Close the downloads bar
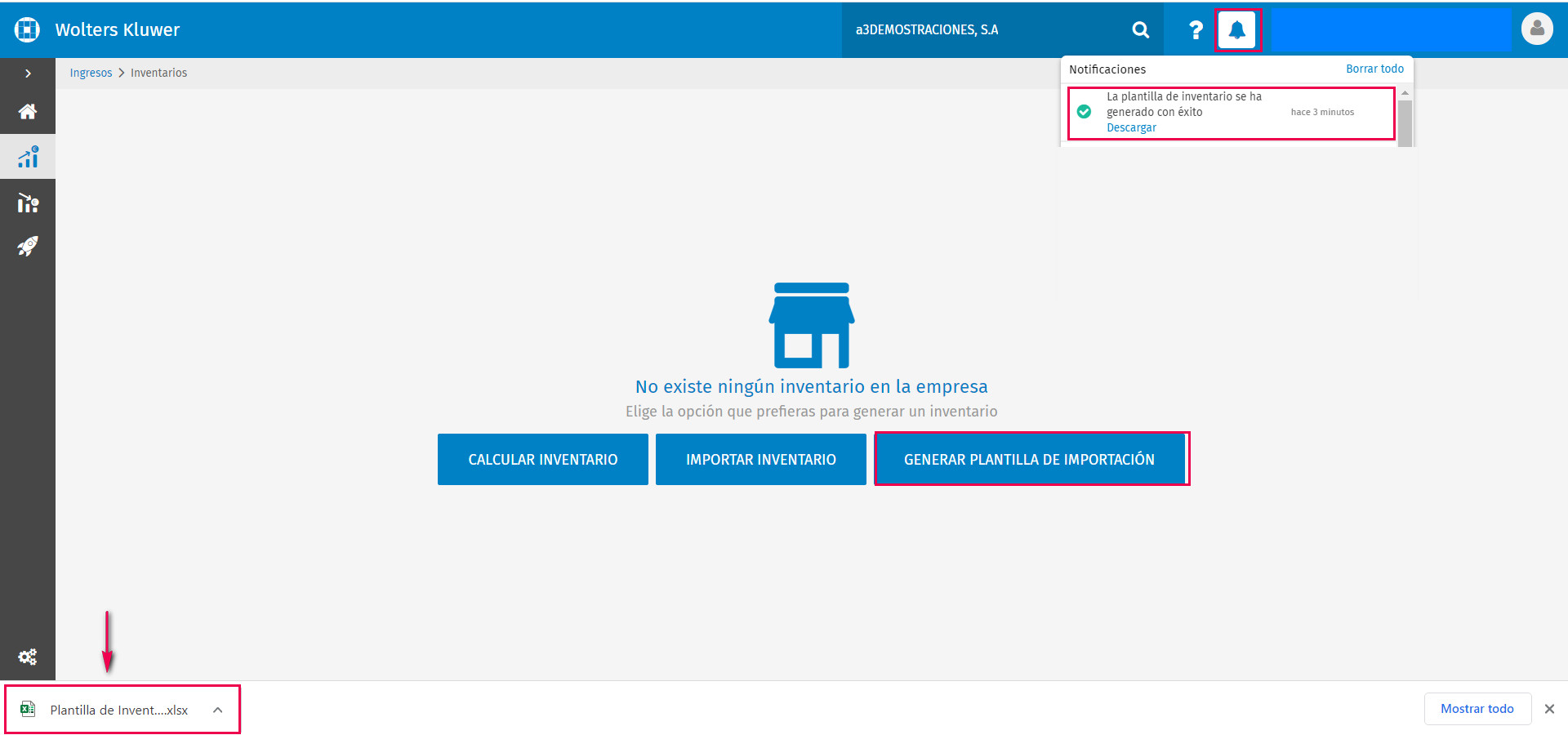1568x735 pixels. [1549, 709]
